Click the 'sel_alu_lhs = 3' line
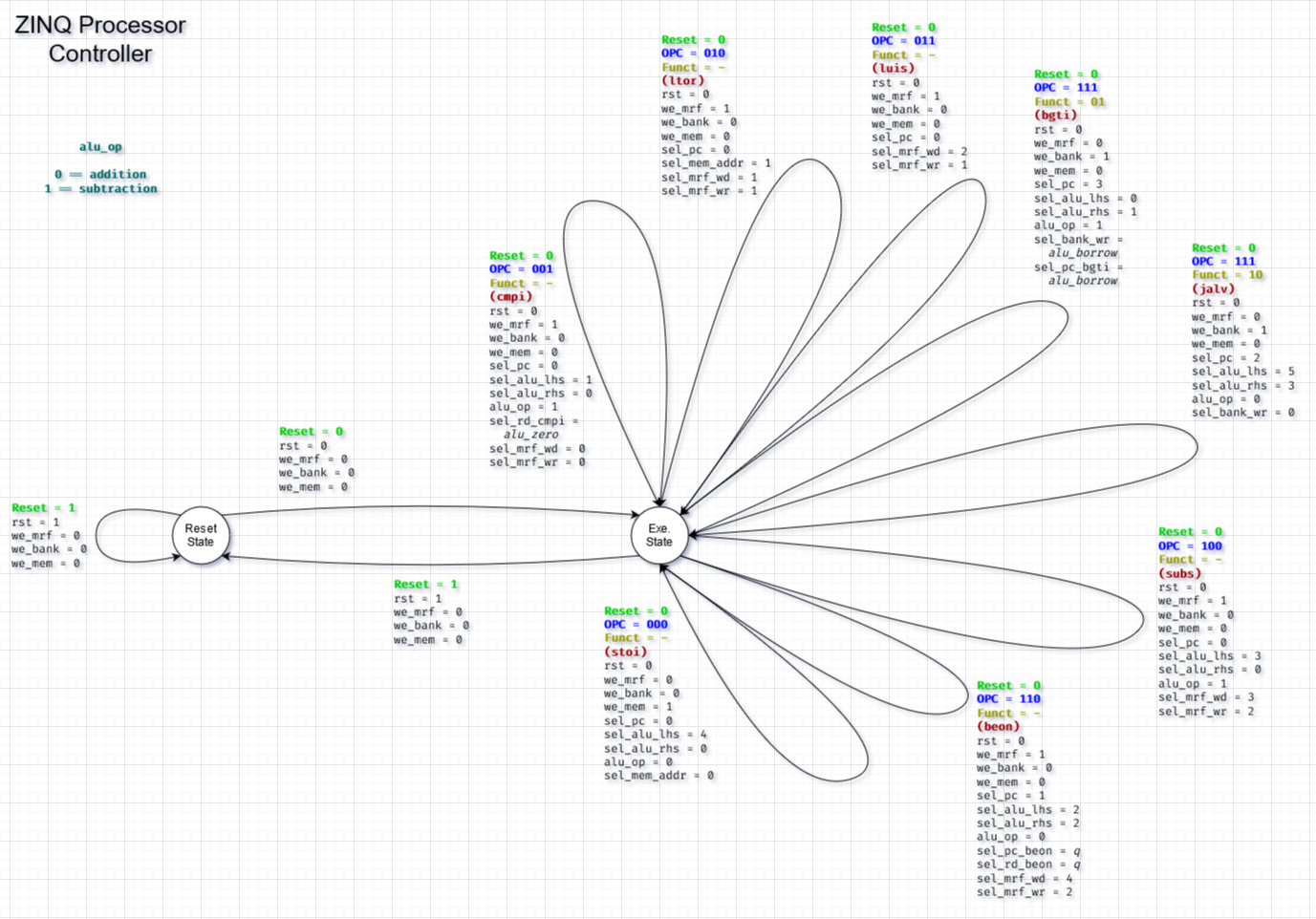This screenshot has height=919, width=1316. pyautogui.click(x=1210, y=656)
